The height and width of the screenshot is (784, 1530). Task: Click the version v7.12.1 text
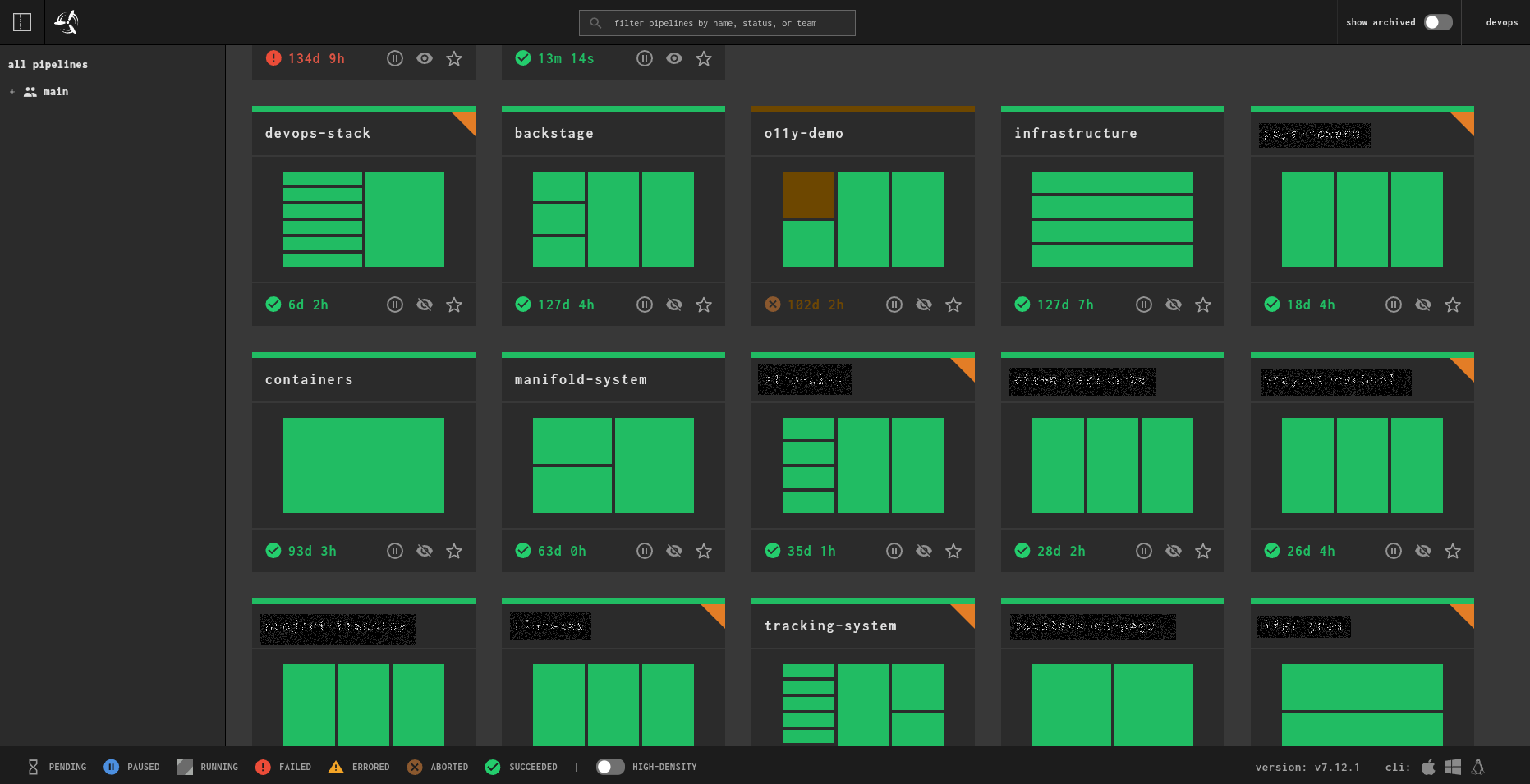1307,768
